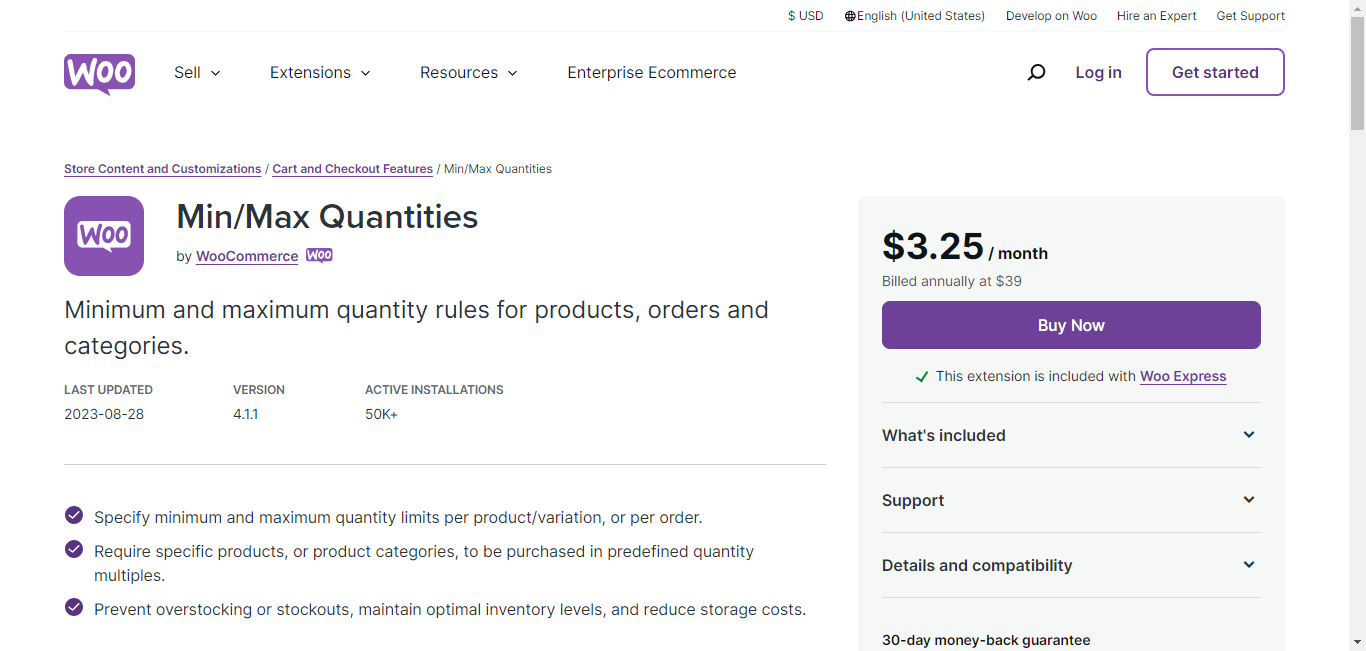Expand the What's included section
1366x651 pixels.
[1071, 435]
